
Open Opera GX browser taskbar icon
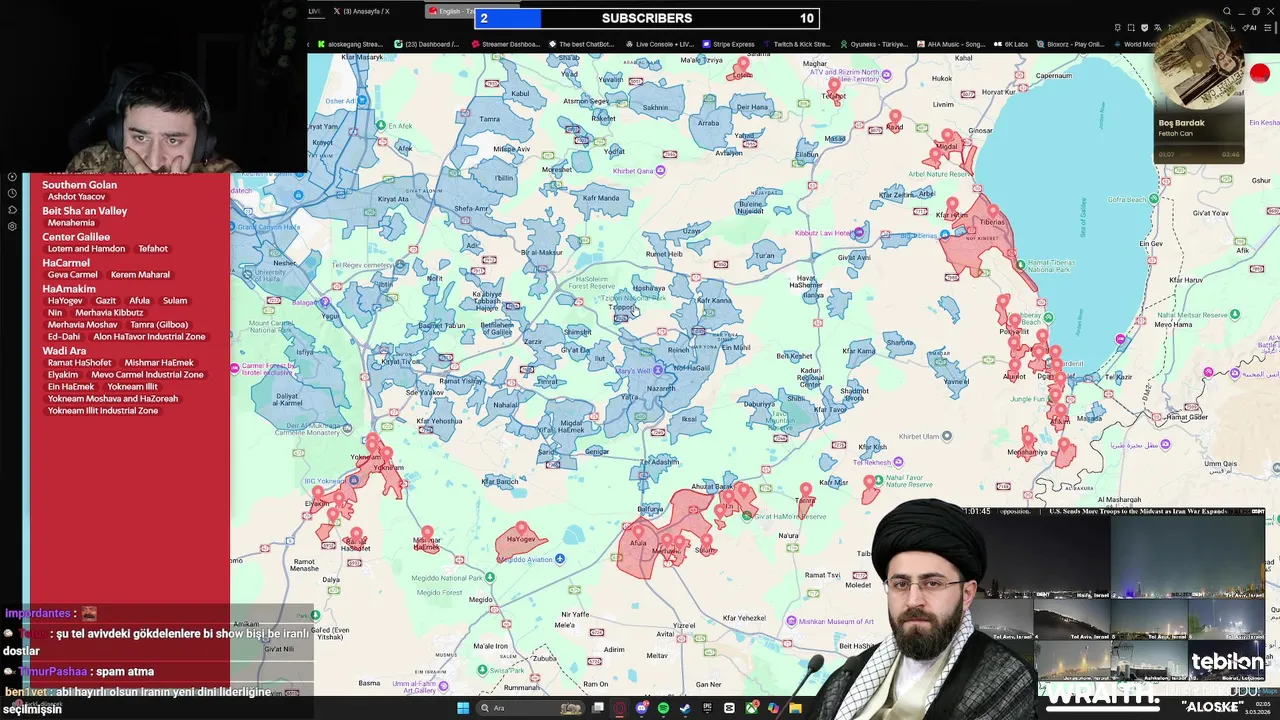pos(620,708)
